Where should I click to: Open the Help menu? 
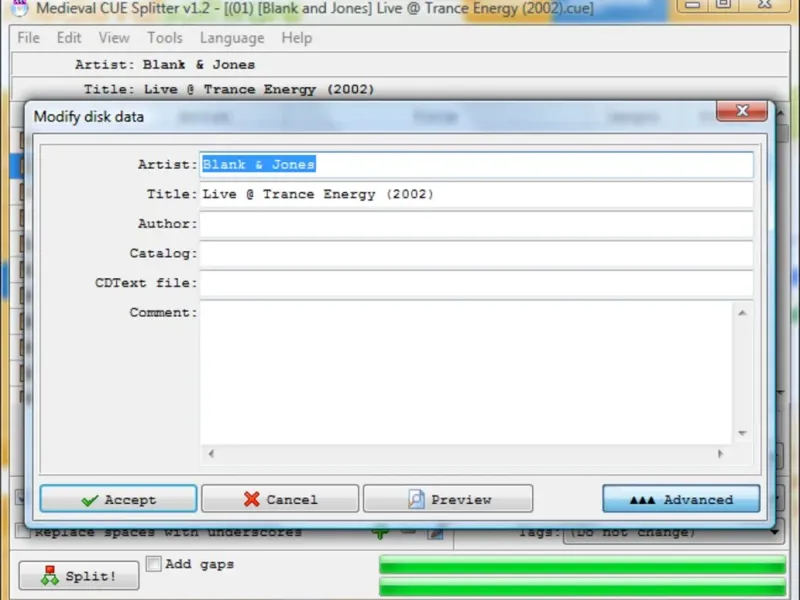pyautogui.click(x=296, y=38)
